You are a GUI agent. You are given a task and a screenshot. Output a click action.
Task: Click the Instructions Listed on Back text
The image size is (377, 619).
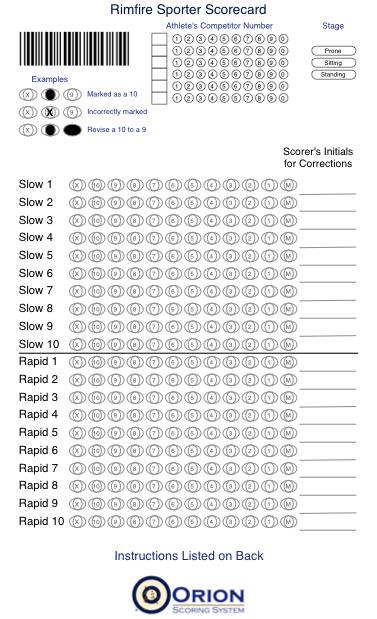click(189, 556)
